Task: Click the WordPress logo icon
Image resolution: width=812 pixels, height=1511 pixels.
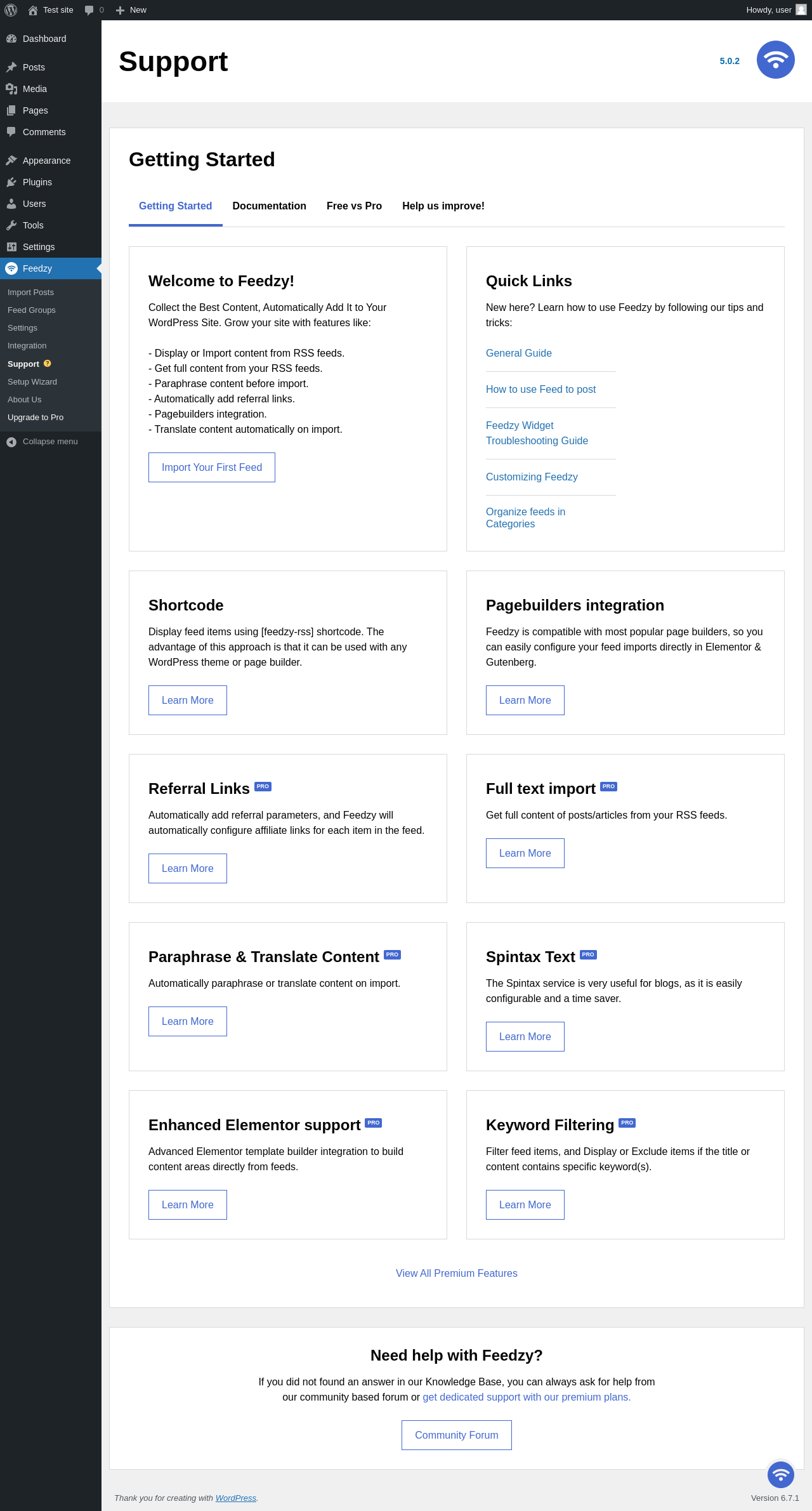Action: point(11,10)
